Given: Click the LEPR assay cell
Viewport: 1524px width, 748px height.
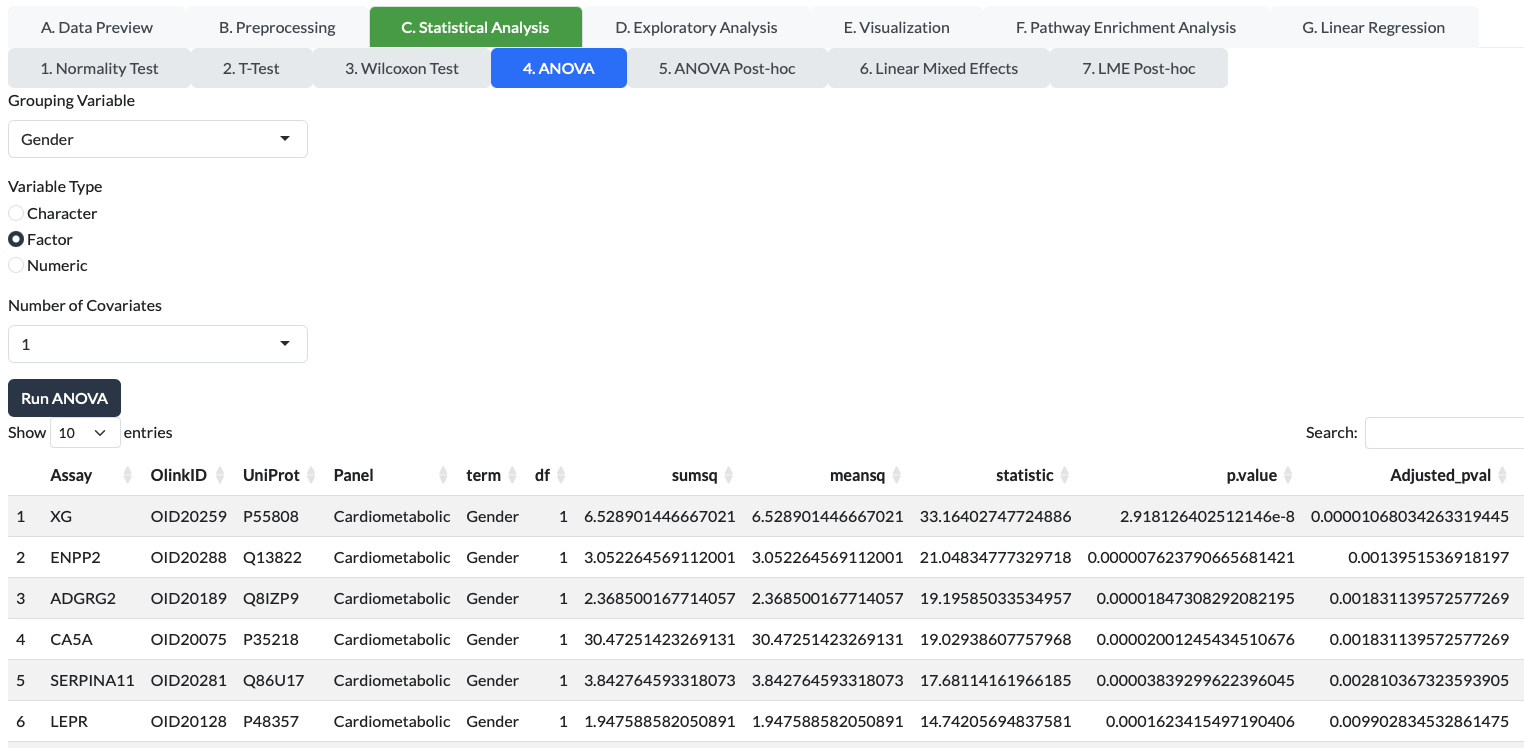Looking at the screenshot, I should pyautogui.click(x=91, y=722).
